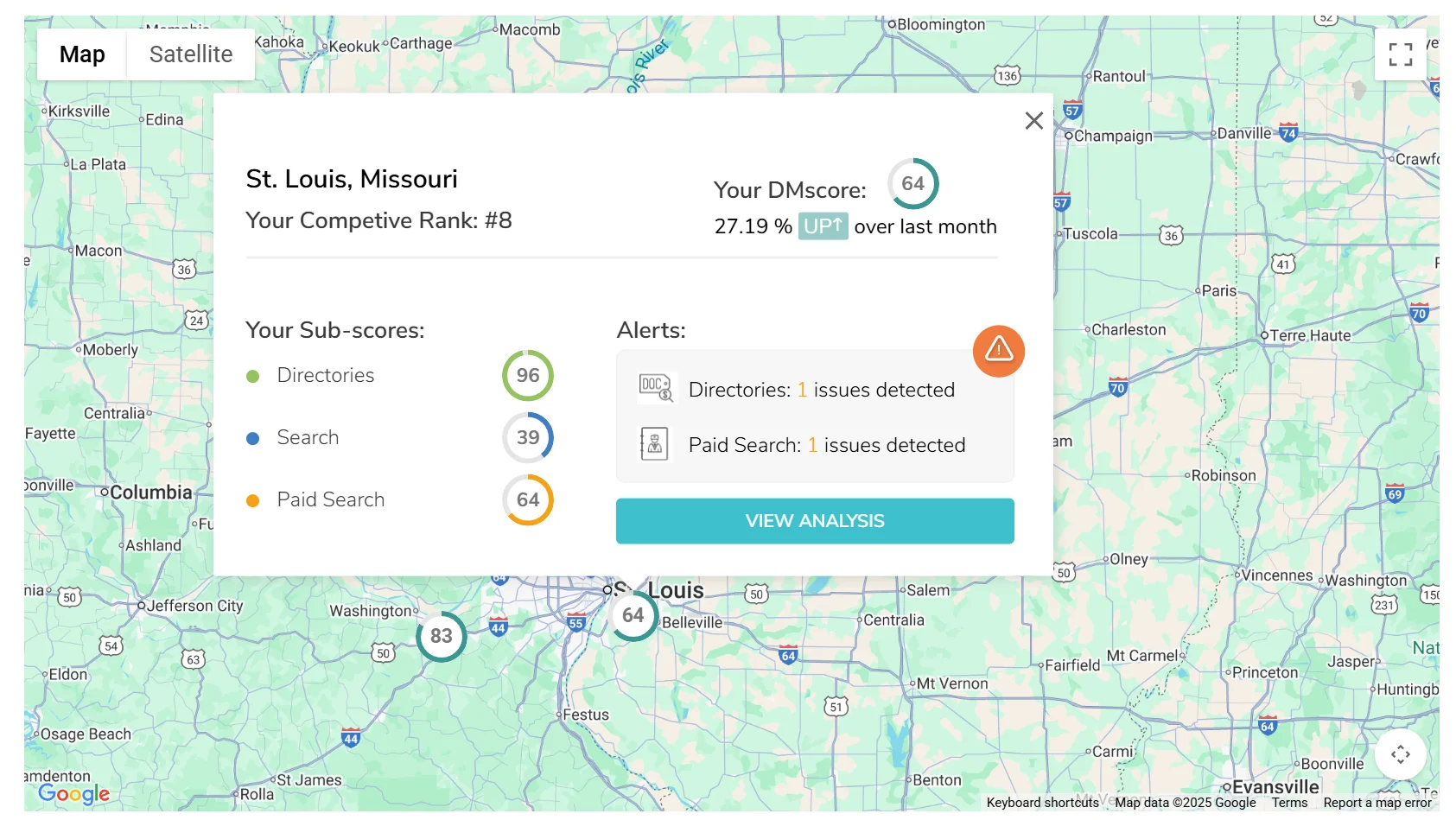Image resolution: width=1456 pixels, height=820 pixels.
Task: Click the Directories score ring 96
Action: (528, 376)
